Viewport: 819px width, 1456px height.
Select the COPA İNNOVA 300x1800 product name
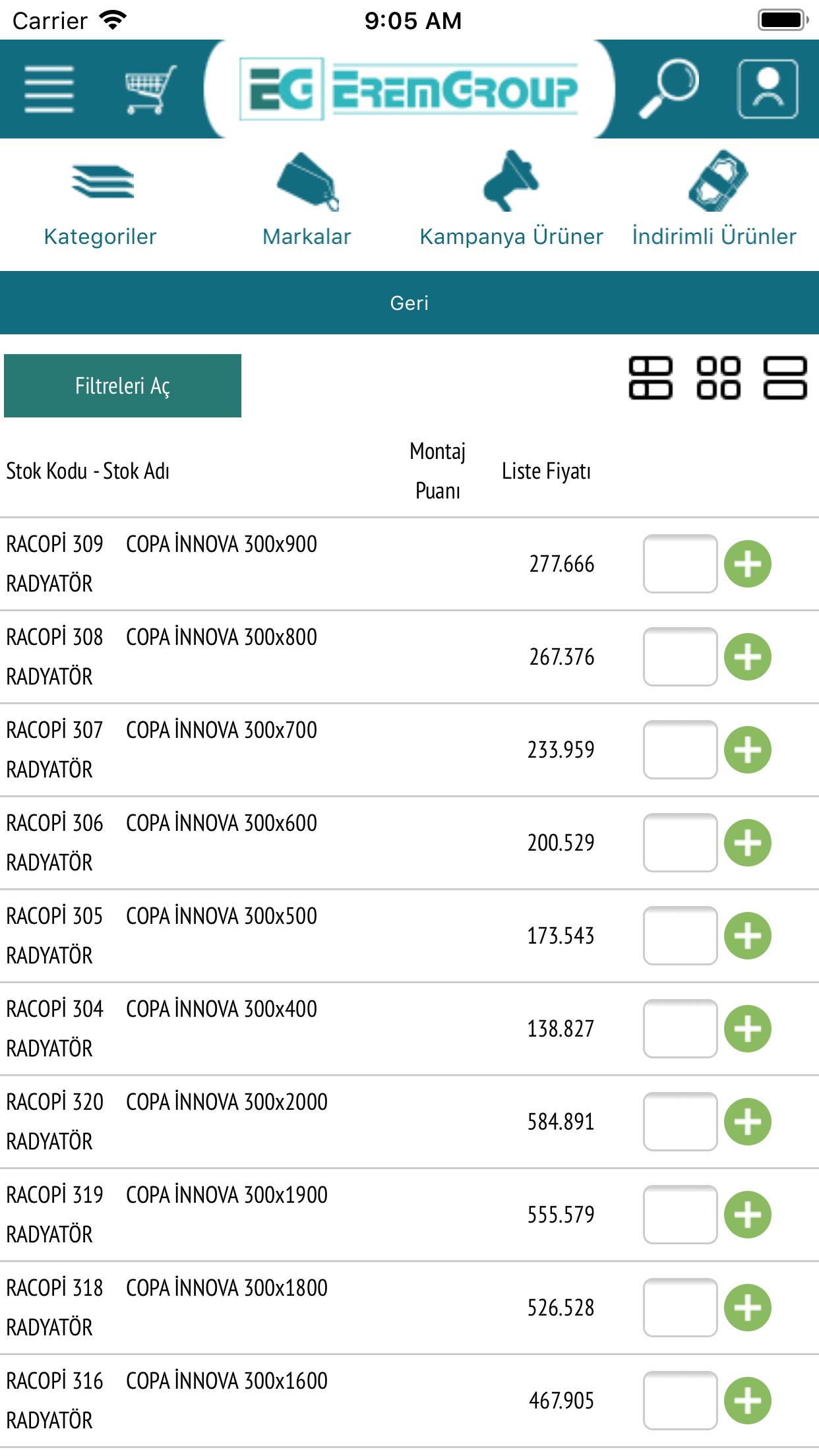coord(227,1288)
